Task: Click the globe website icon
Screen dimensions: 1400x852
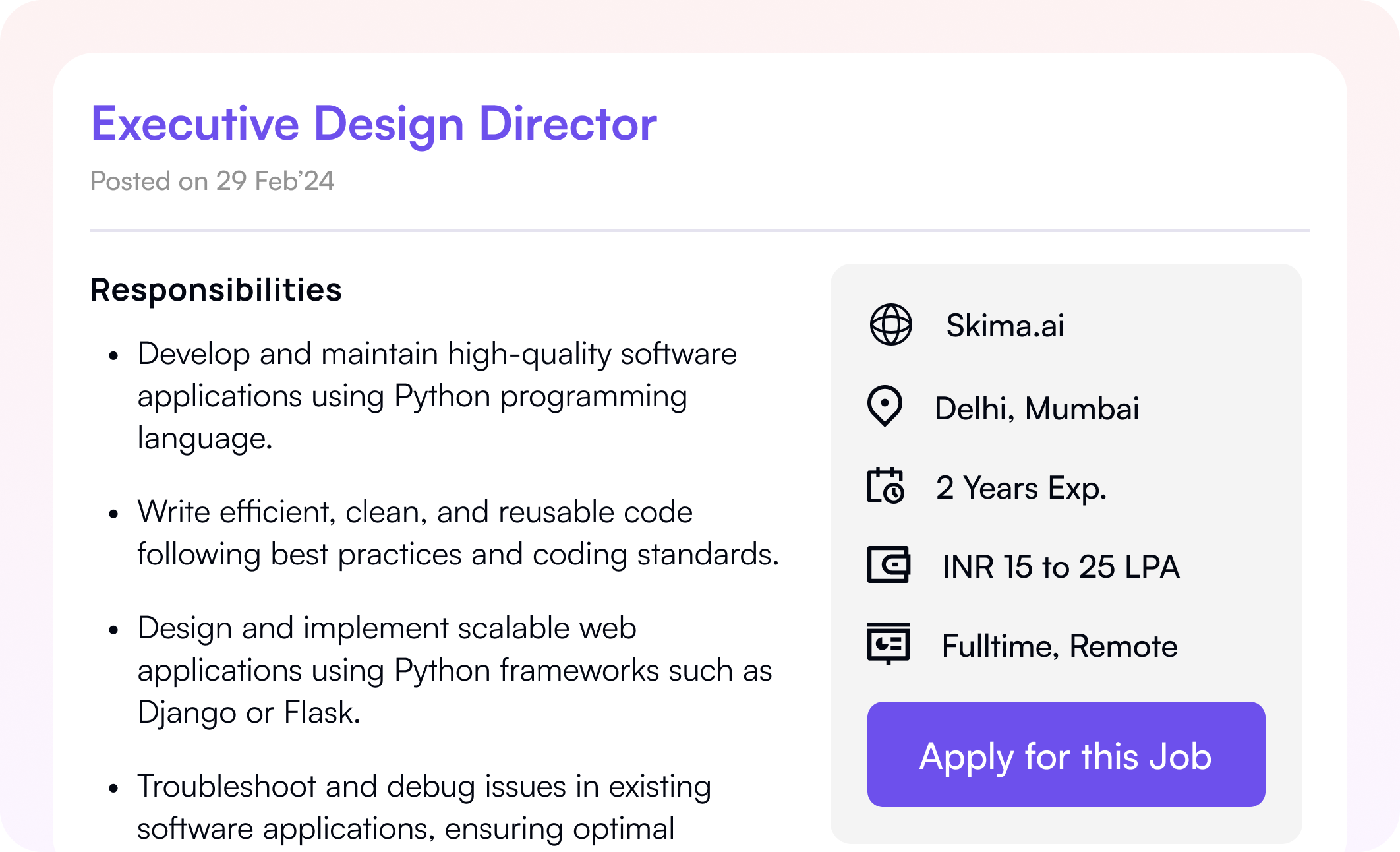Action: (x=890, y=324)
